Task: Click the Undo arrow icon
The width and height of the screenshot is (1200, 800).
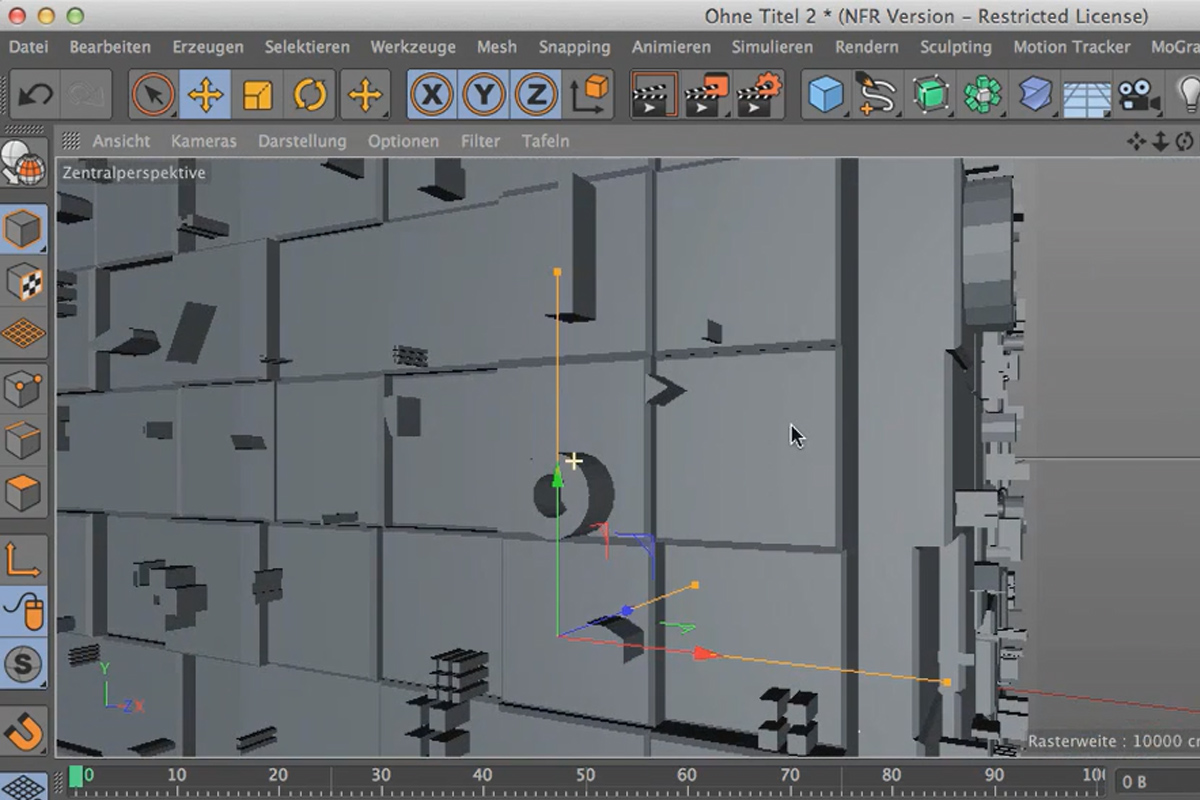Action: point(35,95)
